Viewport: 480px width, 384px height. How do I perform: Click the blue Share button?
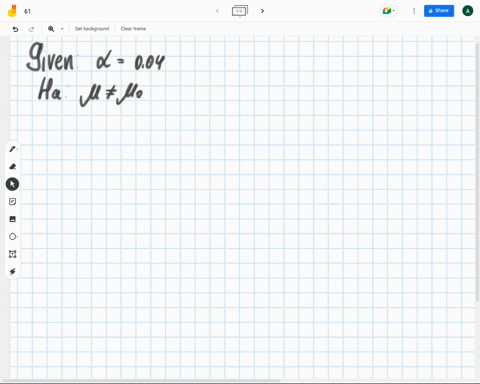coord(439,11)
